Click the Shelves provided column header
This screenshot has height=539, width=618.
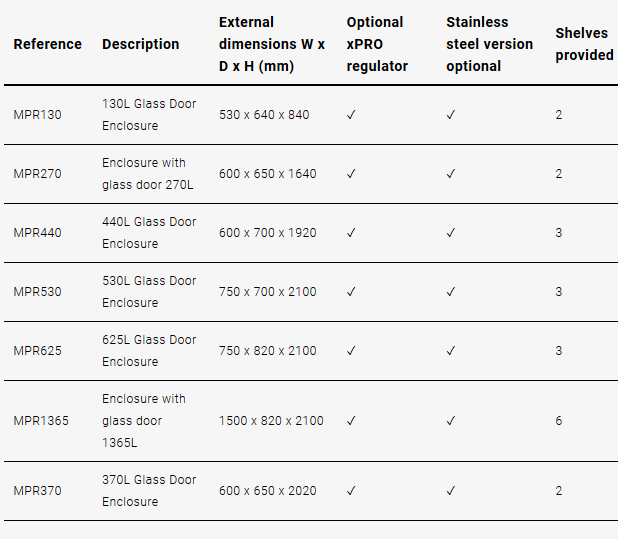(584, 44)
